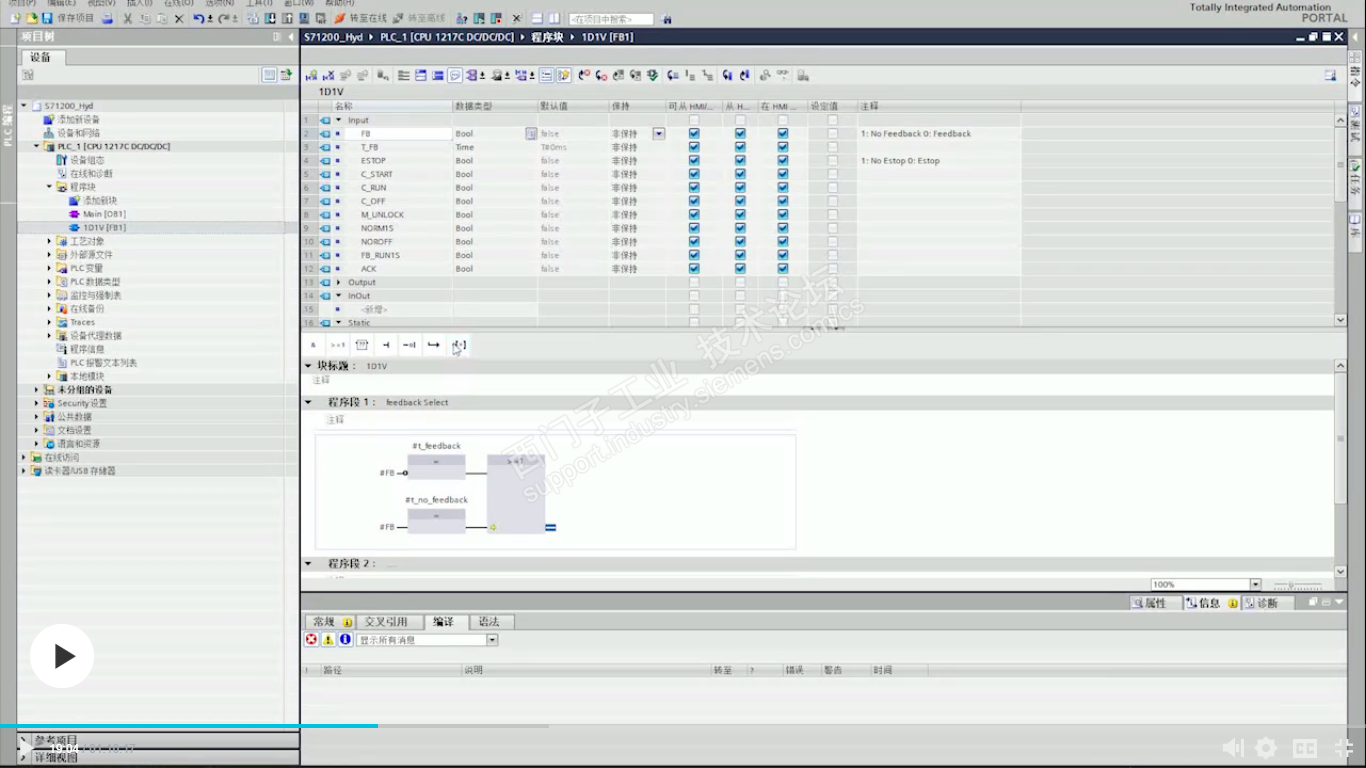Click the search binoculars icon beside project search
The height and width of the screenshot is (768, 1366).
[667, 19]
